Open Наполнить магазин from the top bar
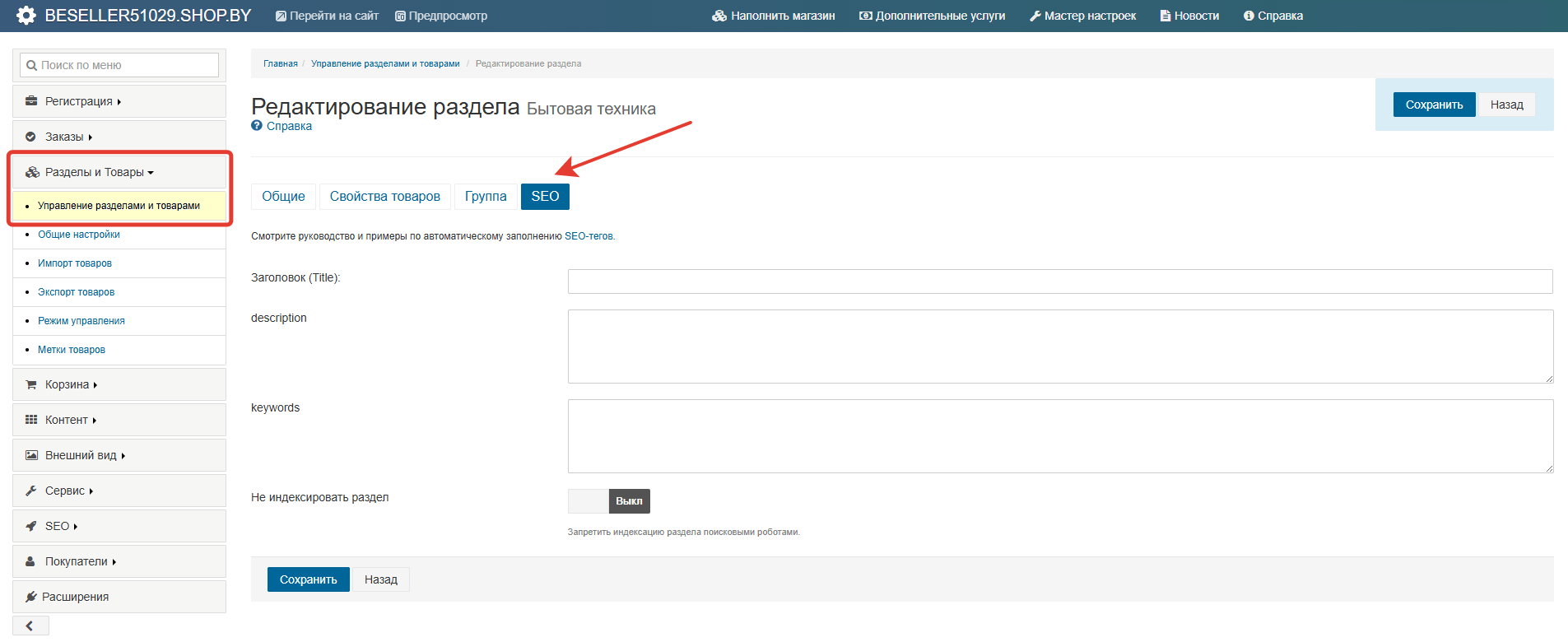 [x=774, y=16]
